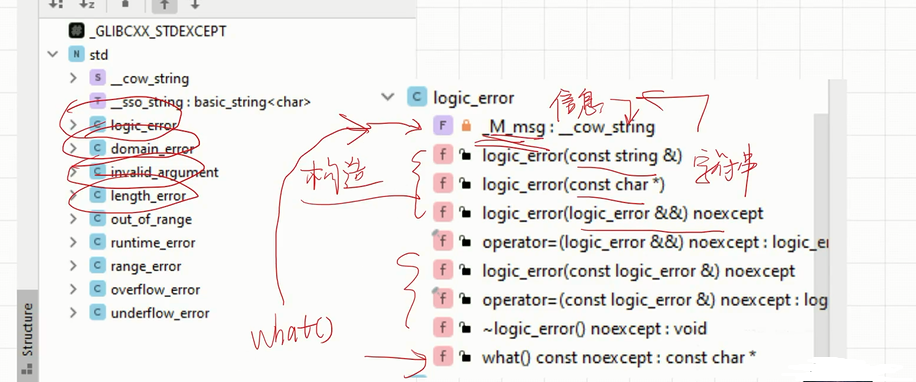
Task: Click the namespace icon next to std
Action: (76, 55)
